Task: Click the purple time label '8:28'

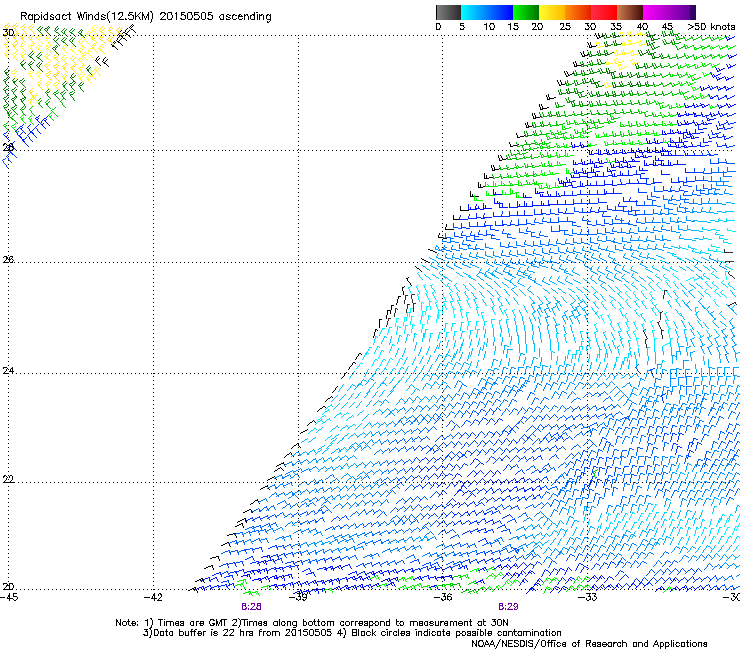Action: tap(251, 607)
